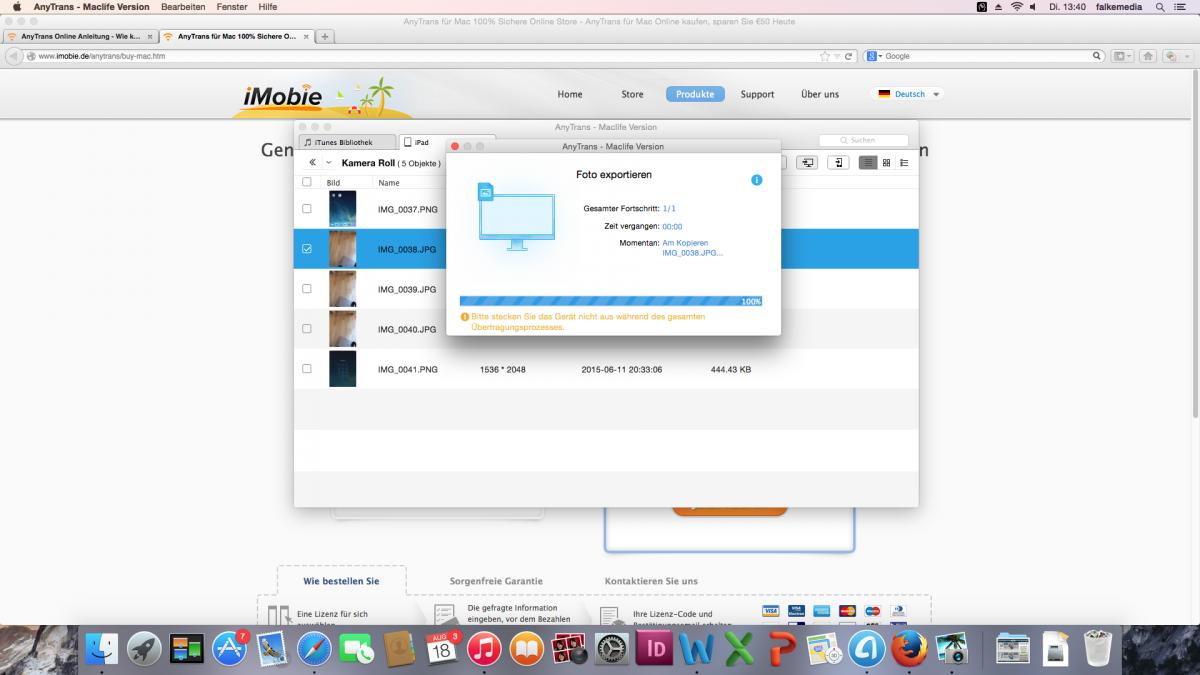
Task: Open the Trash in the dock
Action: (x=1098, y=650)
